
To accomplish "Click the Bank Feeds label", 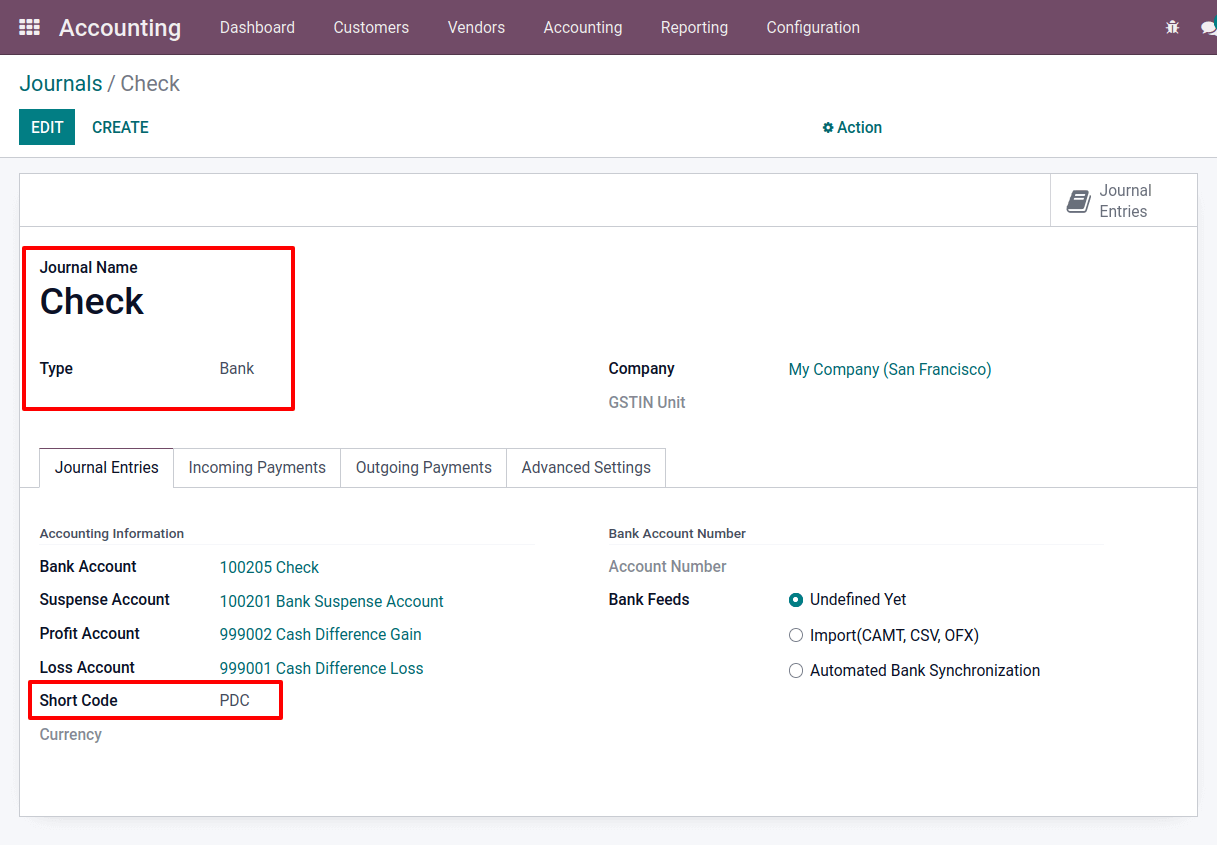I will [649, 600].
